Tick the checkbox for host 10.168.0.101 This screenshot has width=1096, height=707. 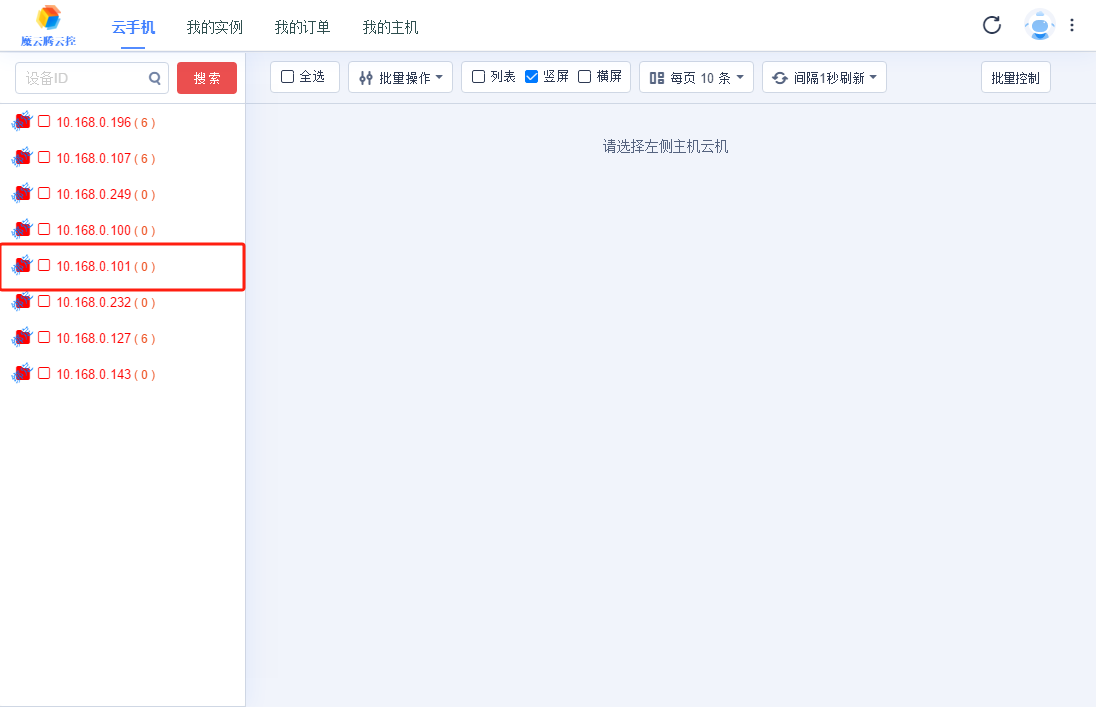coord(44,266)
